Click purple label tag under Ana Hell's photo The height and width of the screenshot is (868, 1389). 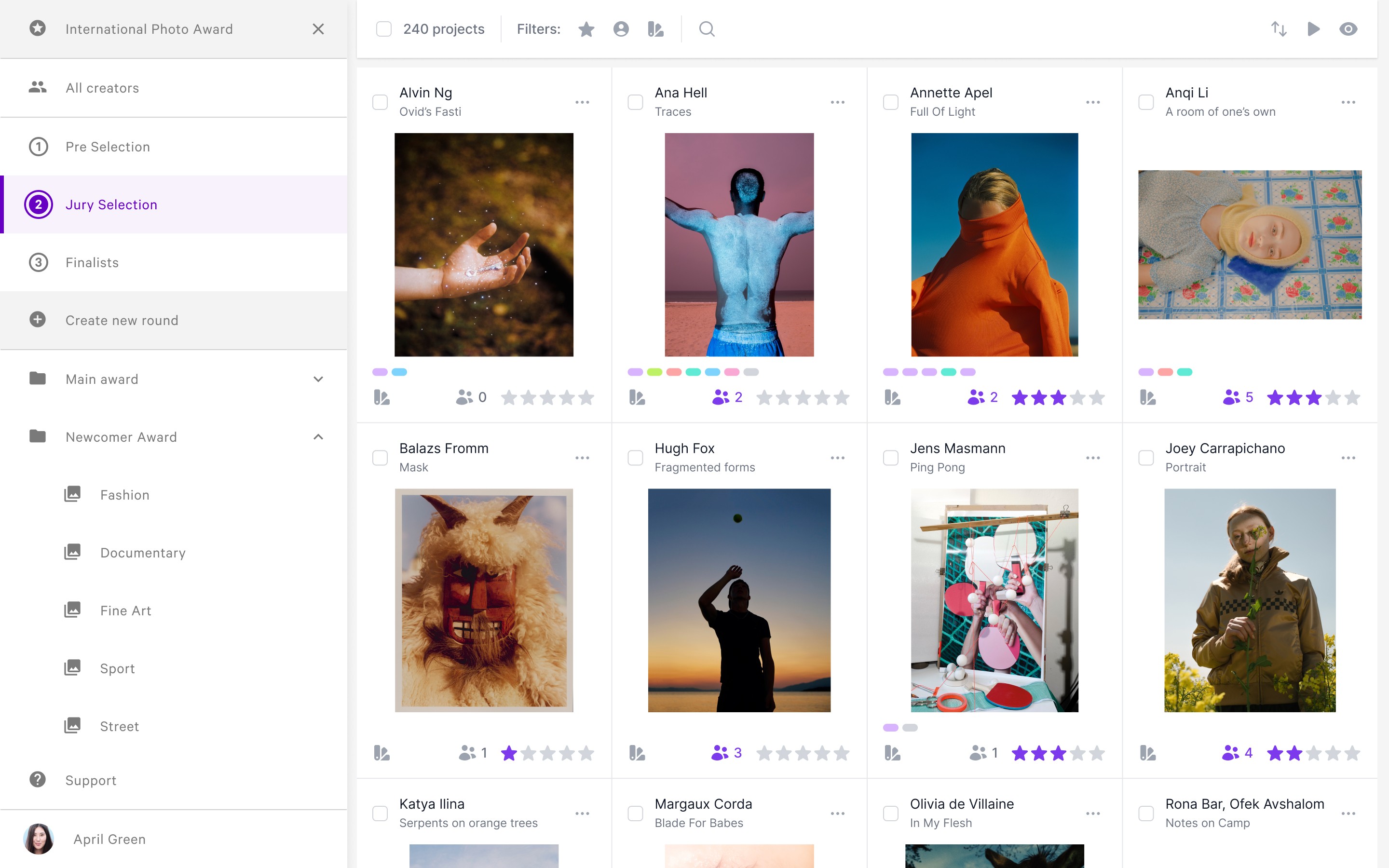636,371
